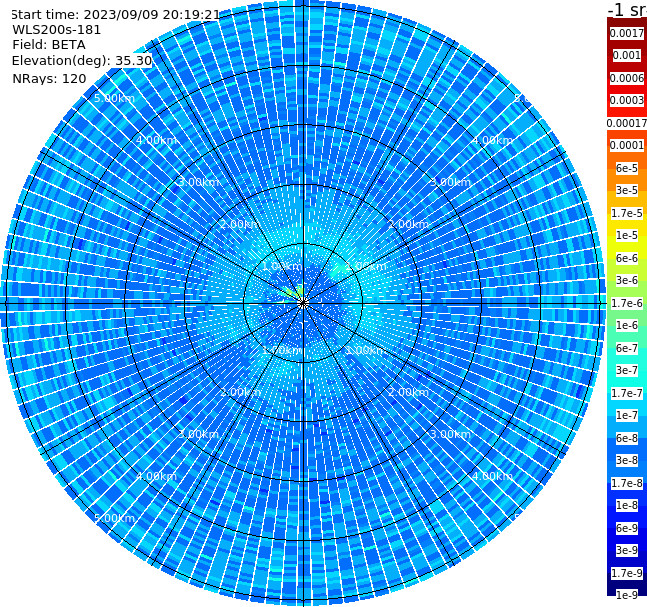Select the 6e-8 colorbar tick label
The height and width of the screenshot is (607, 647).
(627, 438)
